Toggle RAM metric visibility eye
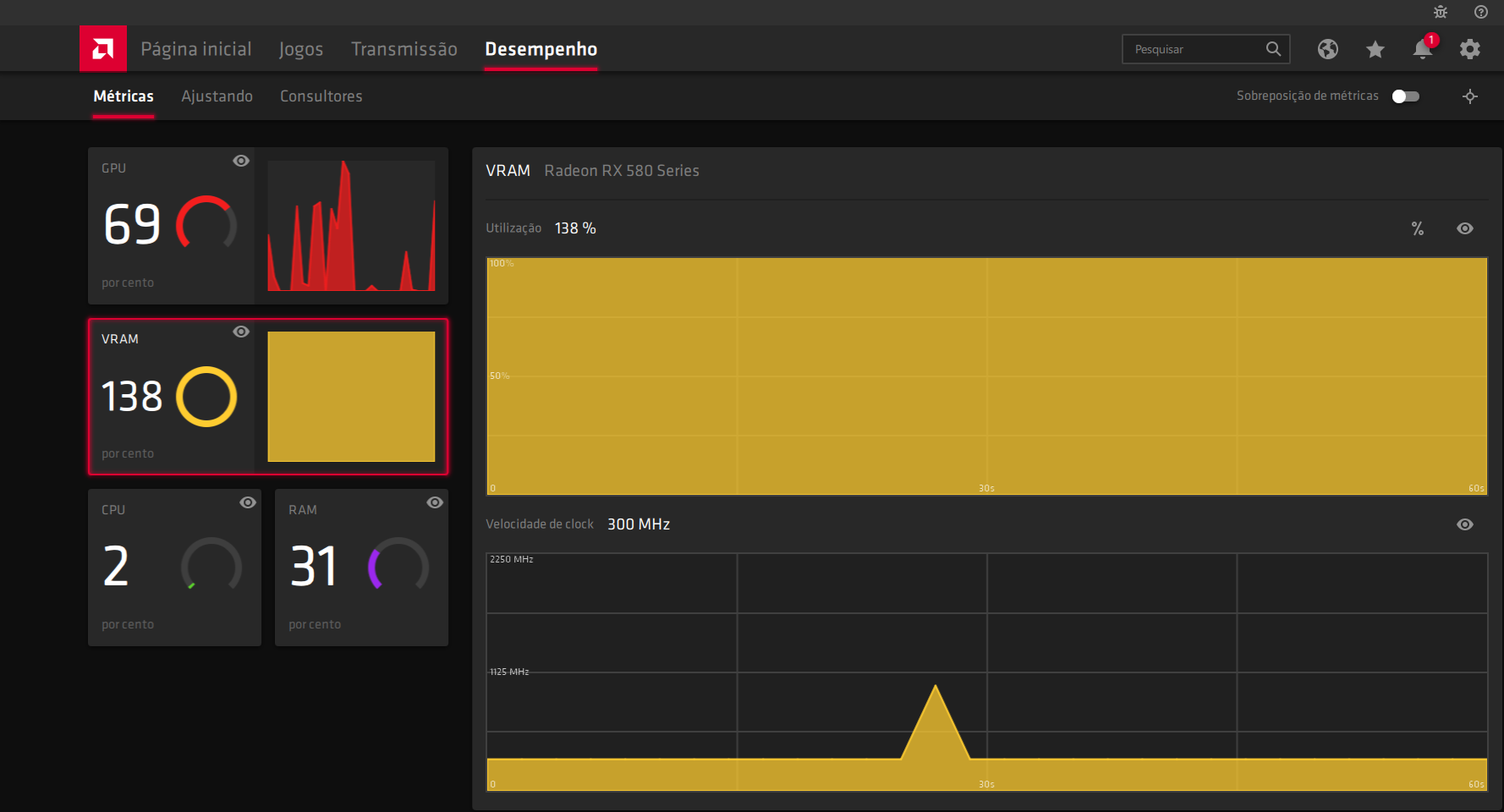Viewport: 1504px width, 812px height. click(435, 502)
